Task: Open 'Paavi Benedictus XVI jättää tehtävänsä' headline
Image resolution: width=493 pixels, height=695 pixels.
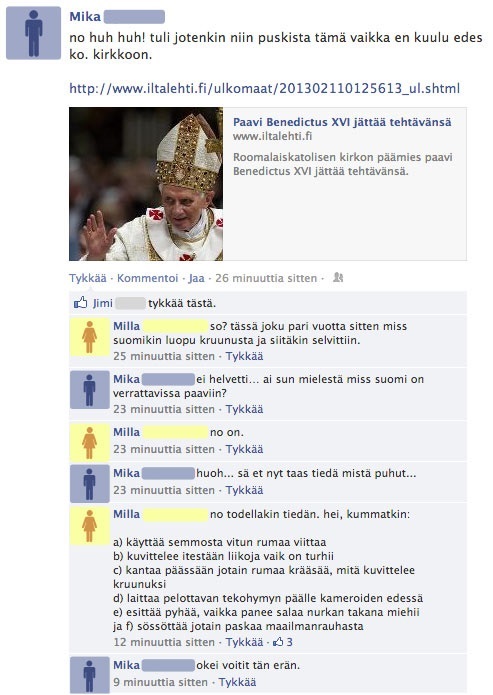Action: click(x=342, y=122)
